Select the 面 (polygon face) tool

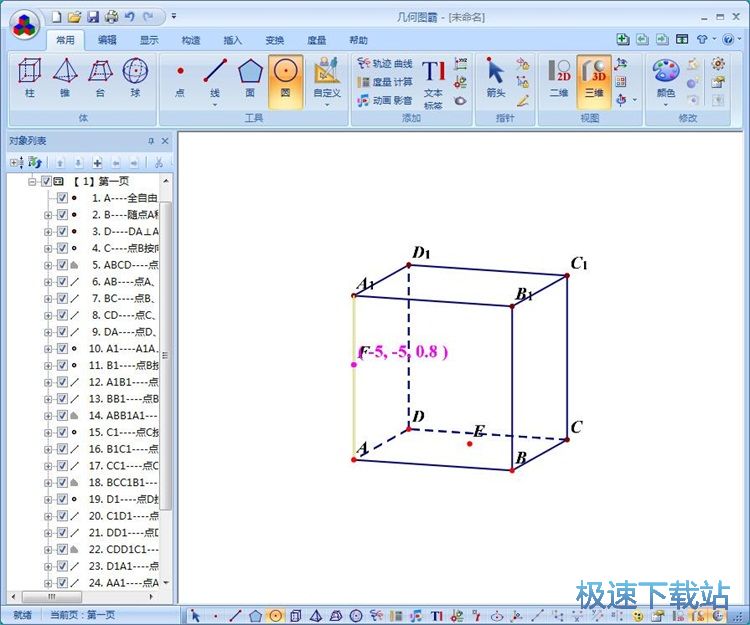coord(250,77)
